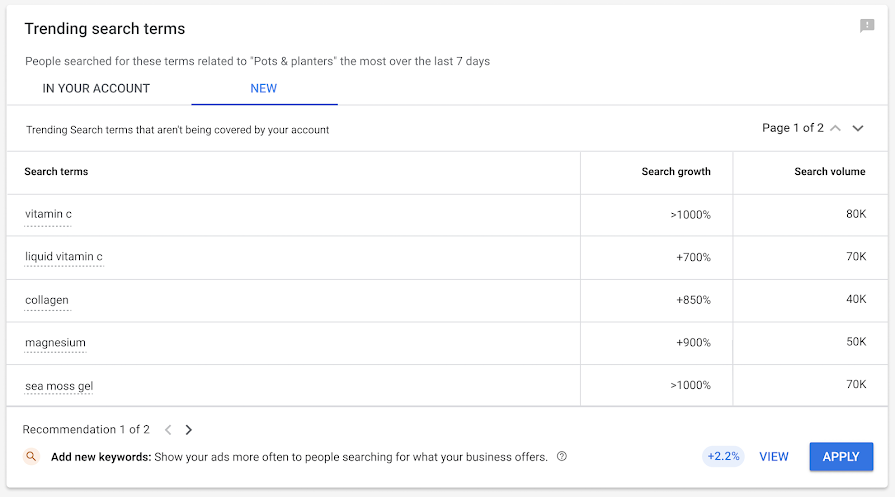The width and height of the screenshot is (895, 497).
Task: Click the vitamin c search term
Action: (x=48, y=214)
